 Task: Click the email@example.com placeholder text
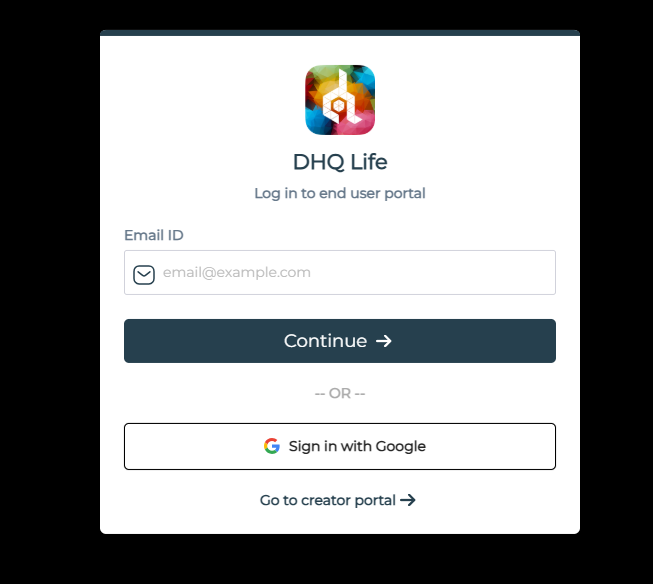tap(237, 272)
